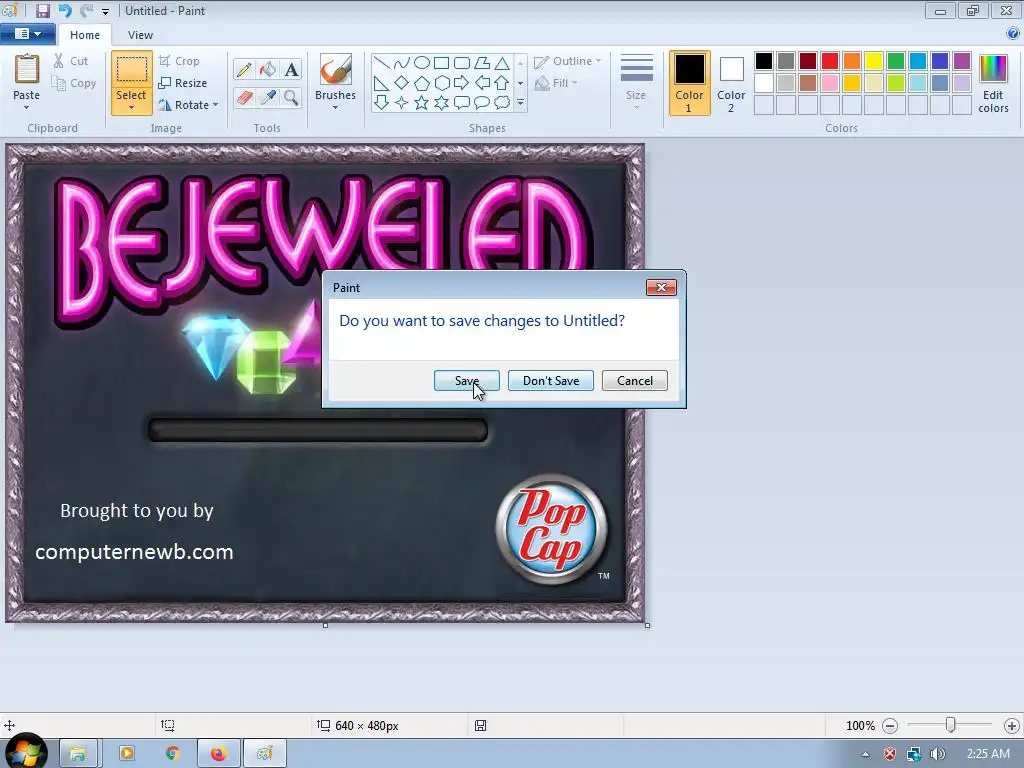The height and width of the screenshot is (768, 1024).
Task: Click Cancel in the Paint dialog
Action: (x=635, y=381)
